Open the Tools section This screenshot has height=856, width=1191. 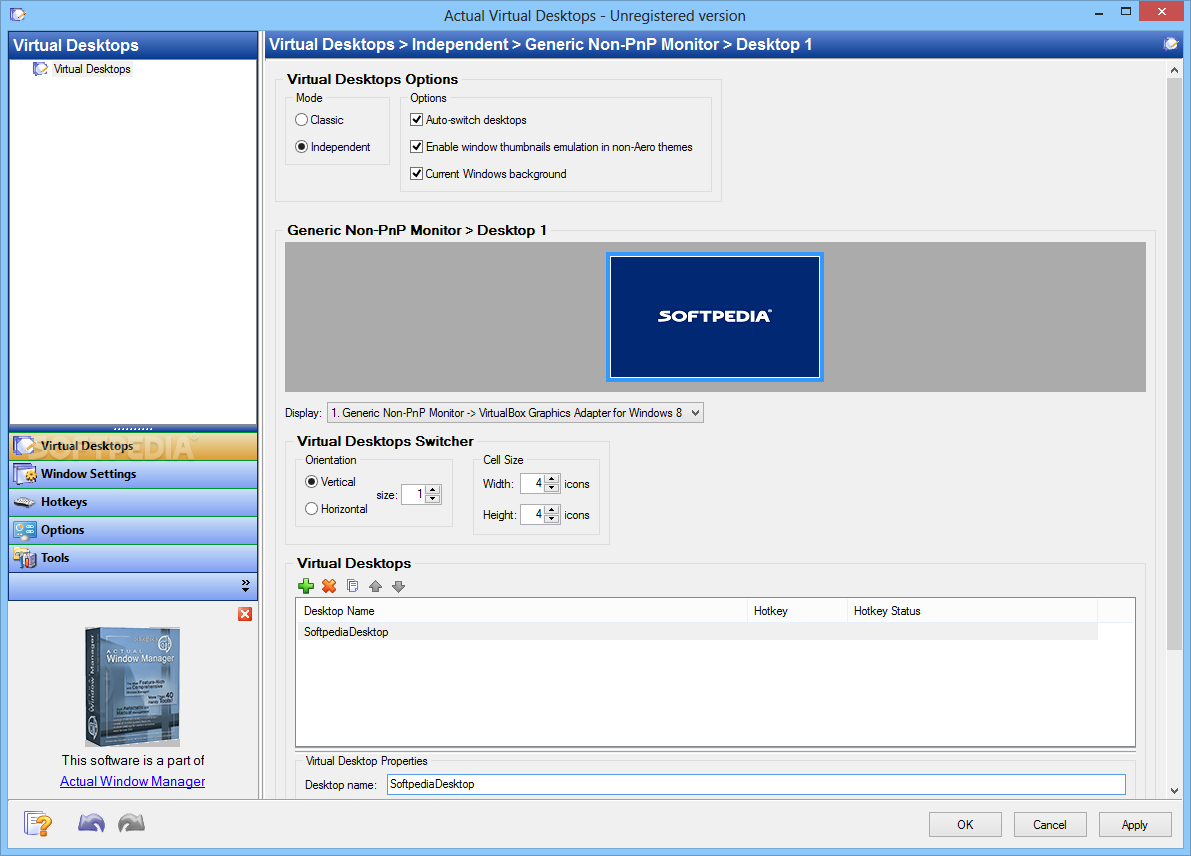[x=133, y=558]
